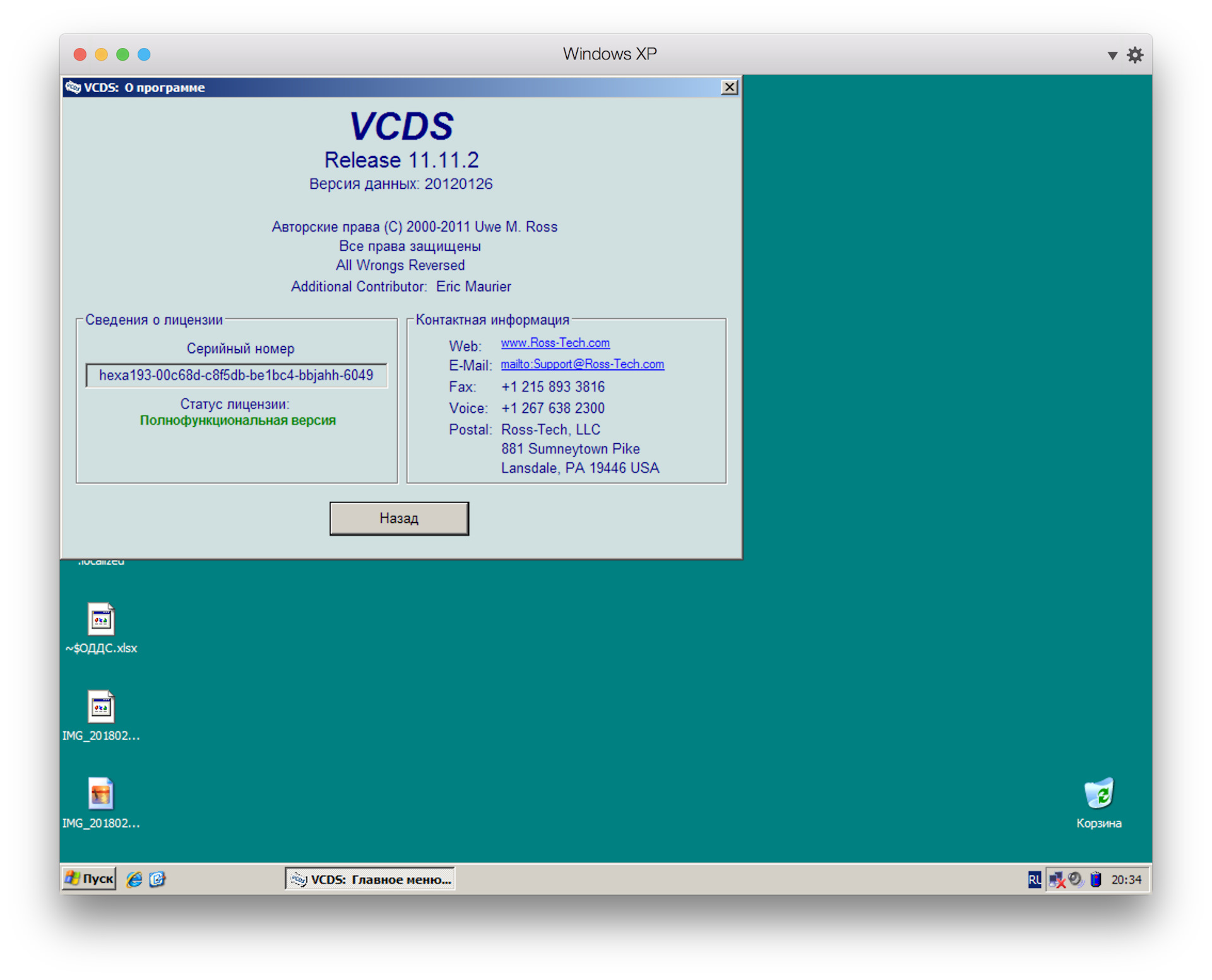Activate VCDS Главное меню taskbar button
Image resolution: width=1212 pixels, height=980 pixels.
370,879
